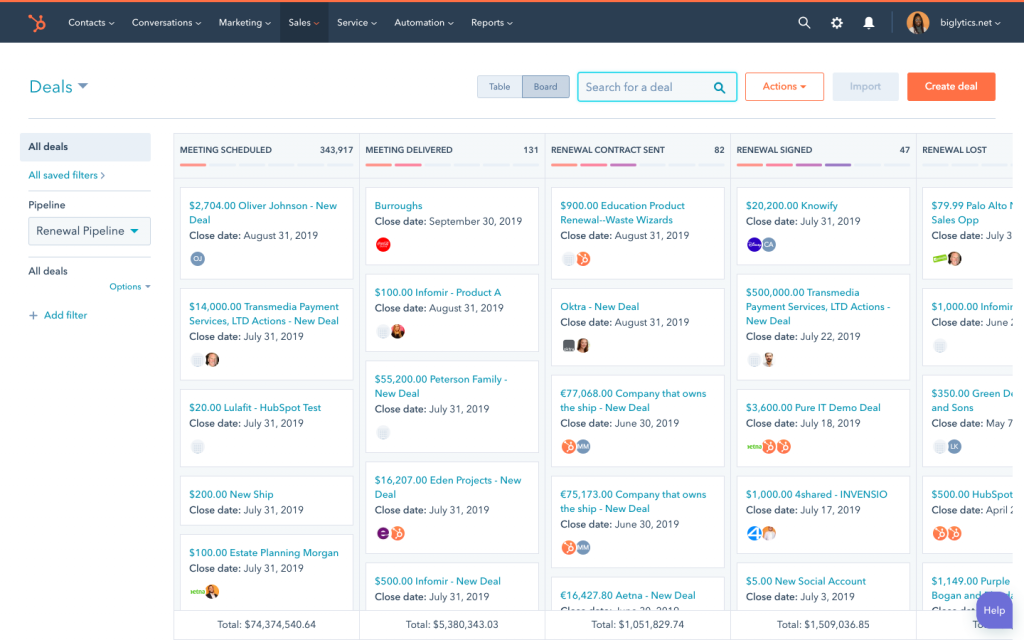Click the purple e logo on Eden Projects card

click(x=383, y=534)
